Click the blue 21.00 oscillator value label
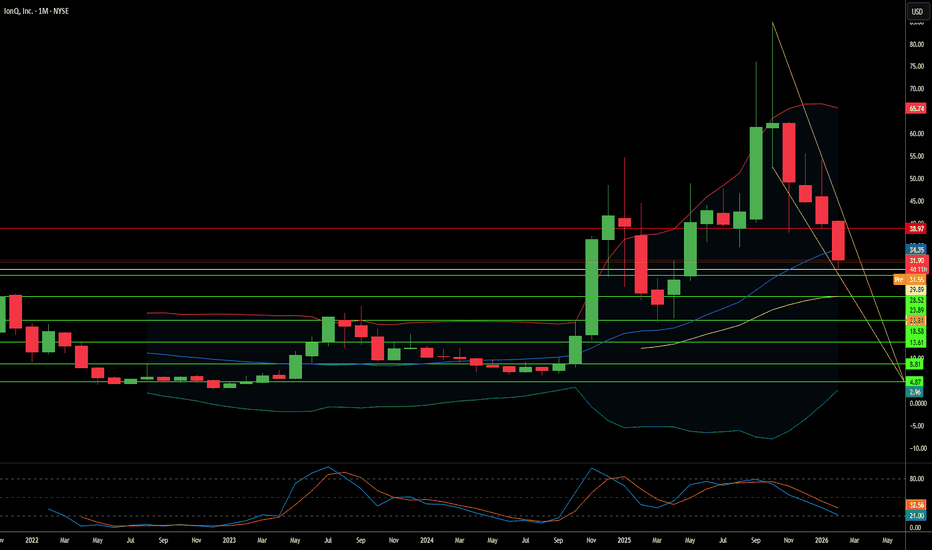932x550 pixels. point(916,516)
